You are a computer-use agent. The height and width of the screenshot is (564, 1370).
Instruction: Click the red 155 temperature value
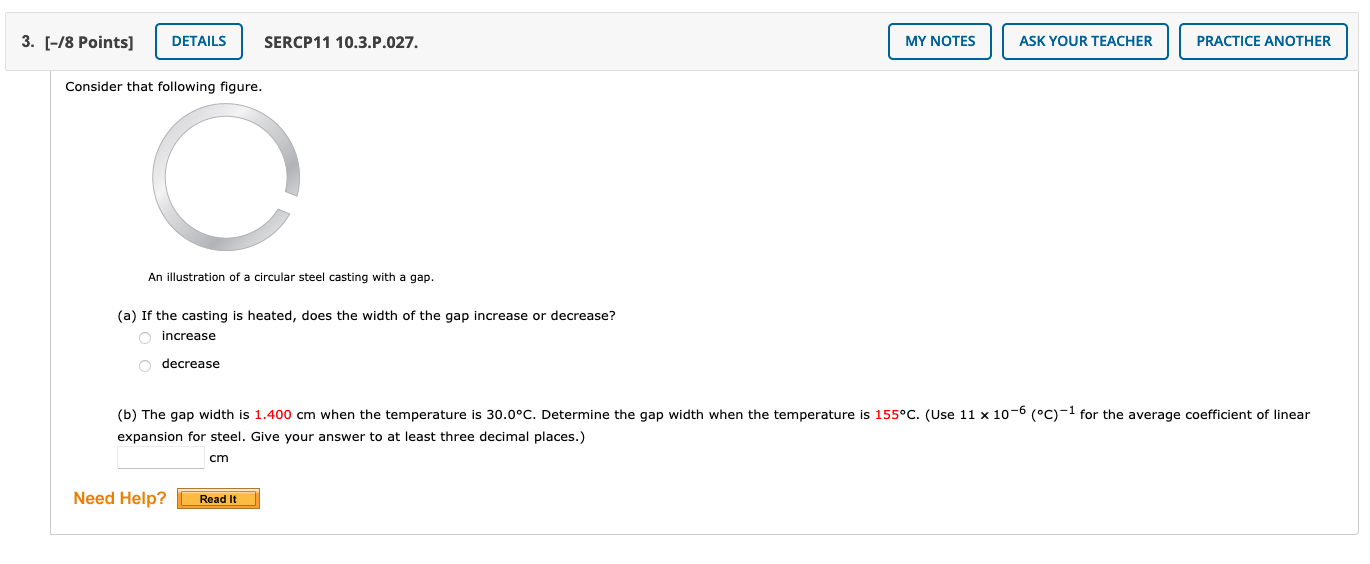coord(887,415)
